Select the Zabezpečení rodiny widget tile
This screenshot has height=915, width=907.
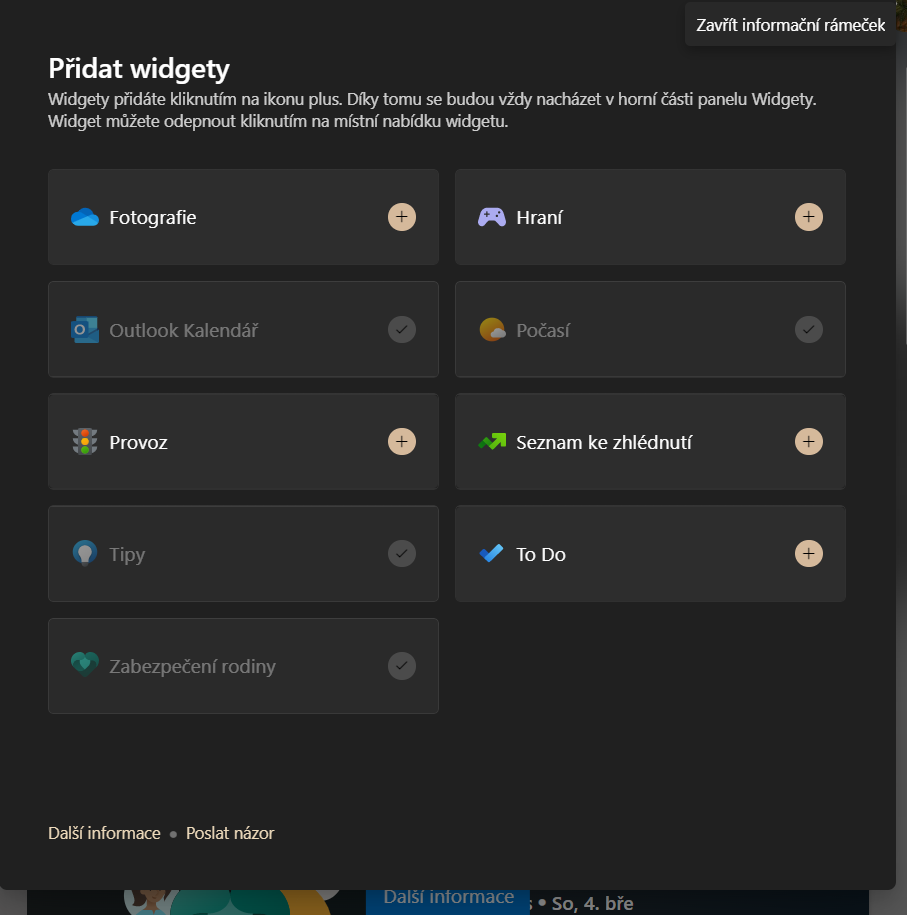pos(243,666)
